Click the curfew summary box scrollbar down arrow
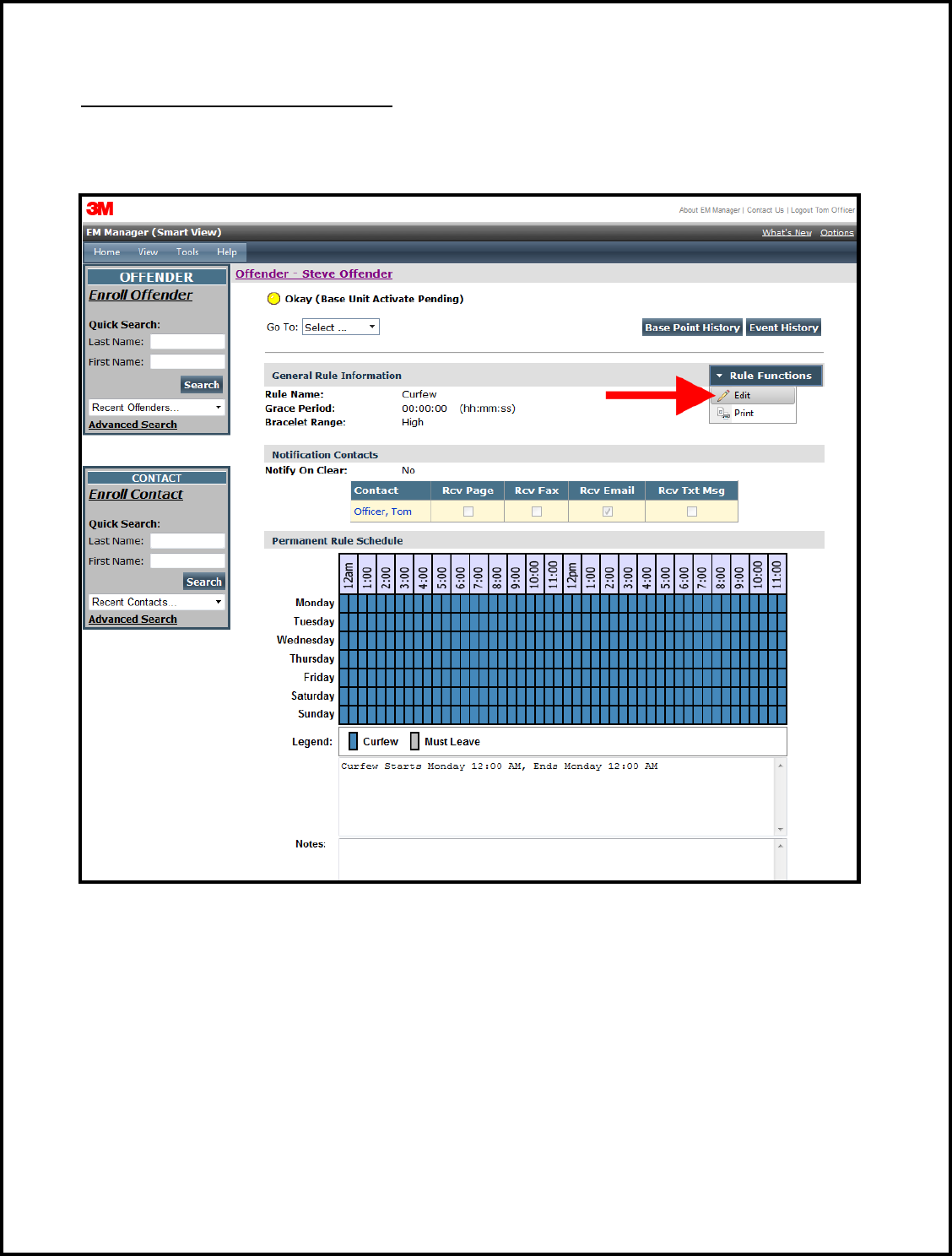 click(x=781, y=830)
